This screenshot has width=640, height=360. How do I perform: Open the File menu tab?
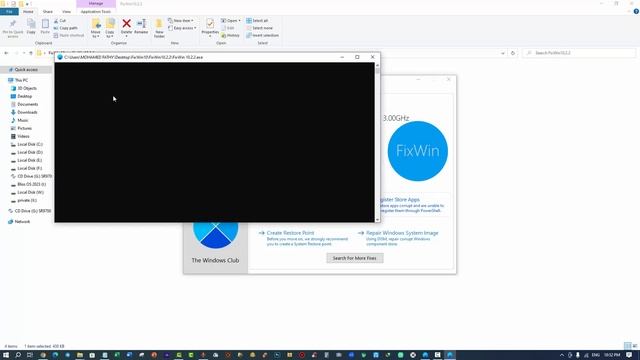pos(9,12)
